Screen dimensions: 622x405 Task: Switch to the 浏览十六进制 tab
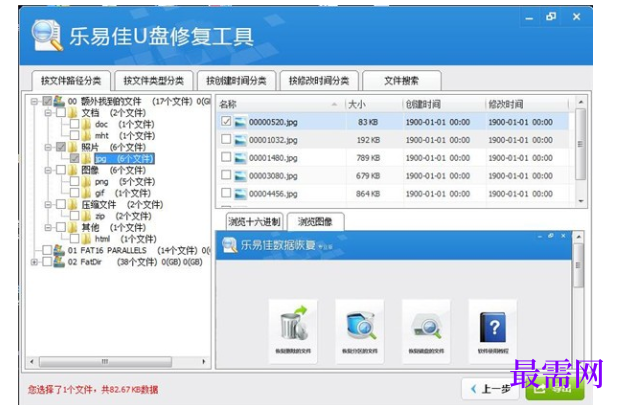[254, 222]
